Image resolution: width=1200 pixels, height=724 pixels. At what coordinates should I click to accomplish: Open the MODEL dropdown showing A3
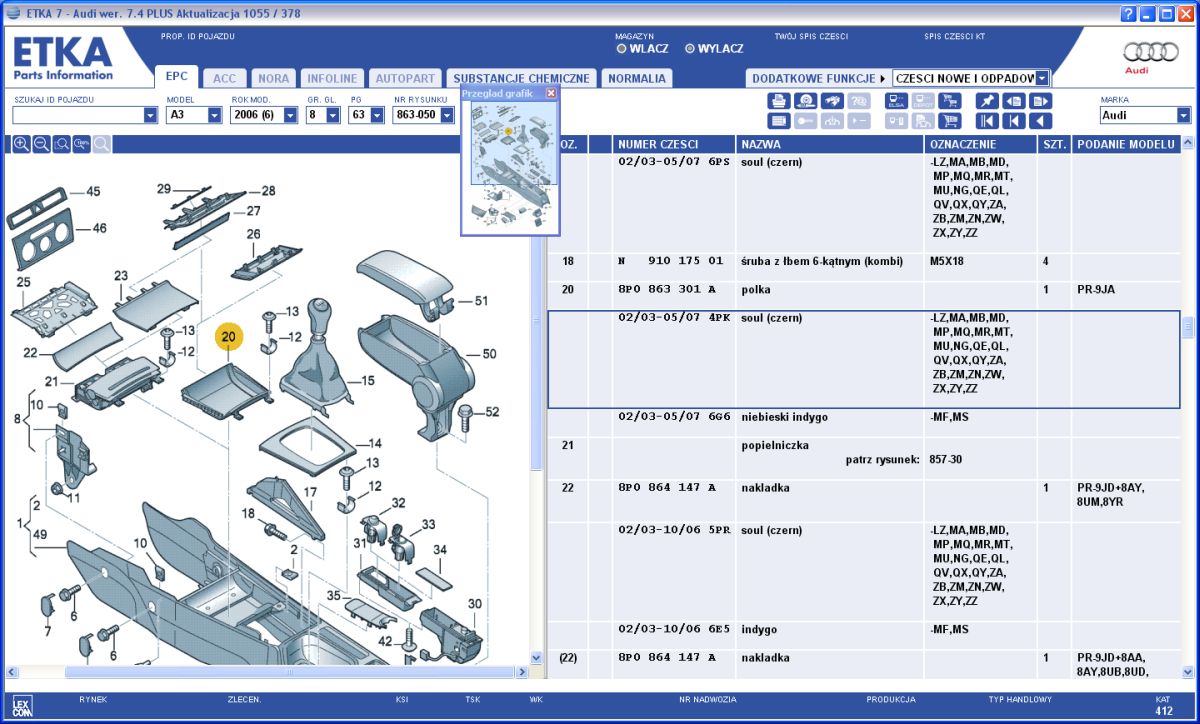point(214,115)
